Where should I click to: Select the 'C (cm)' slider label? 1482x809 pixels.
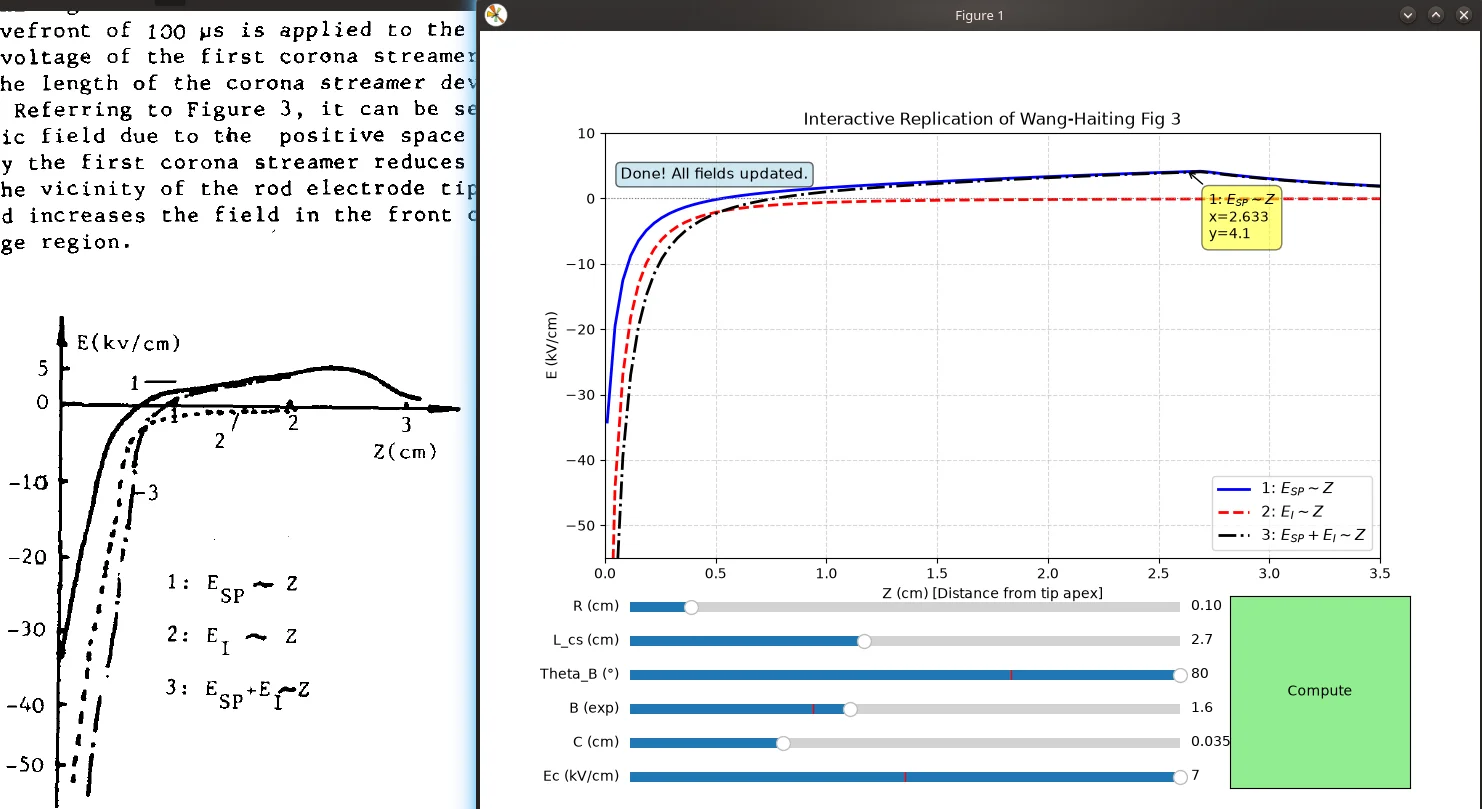597,742
